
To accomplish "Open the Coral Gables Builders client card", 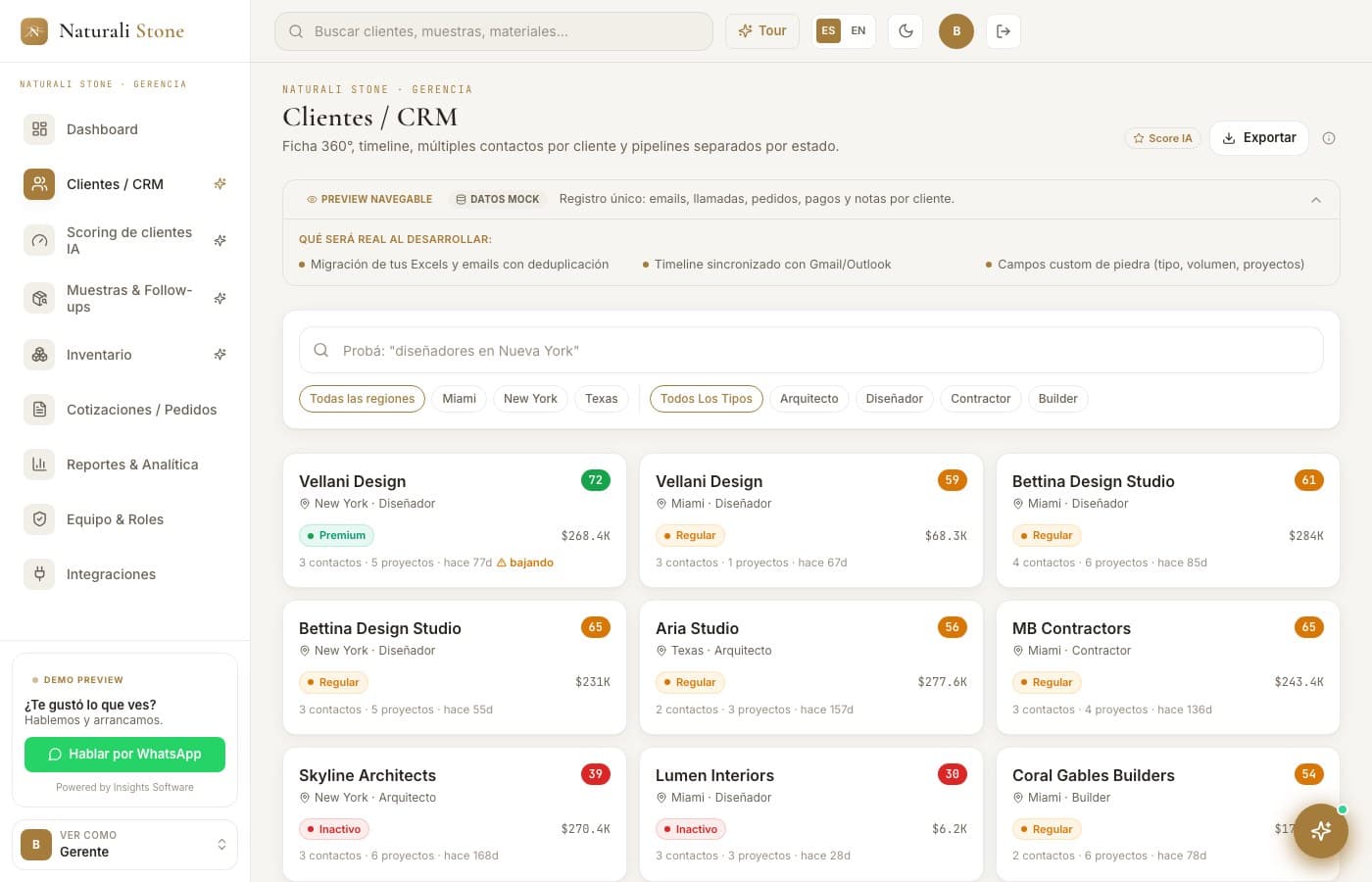I will (x=1168, y=814).
